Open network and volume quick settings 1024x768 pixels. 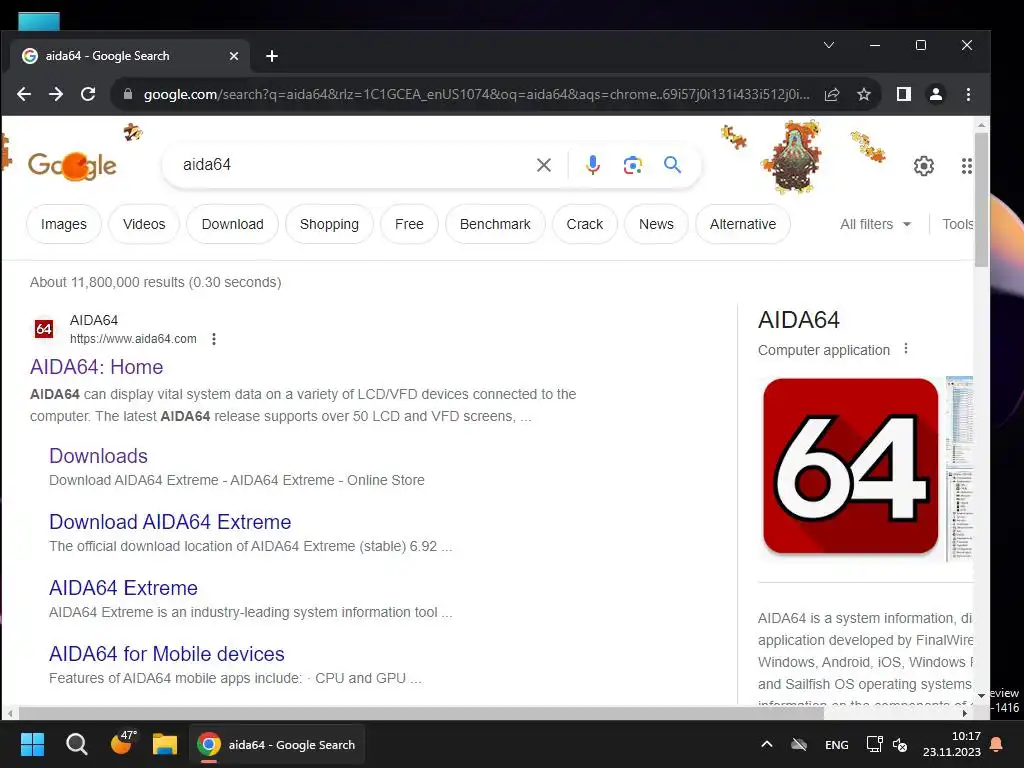point(887,744)
